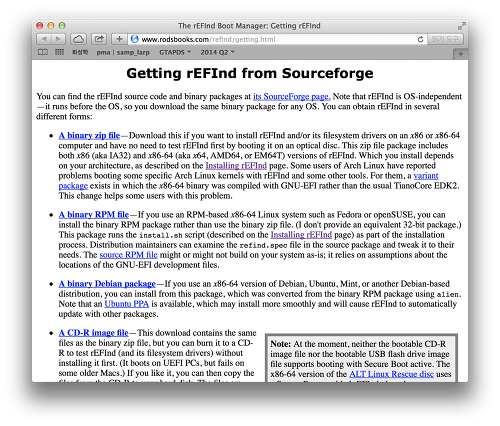Open the pma | samp_larp bookmark
The image size is (500, 426).
pos(123,52)
